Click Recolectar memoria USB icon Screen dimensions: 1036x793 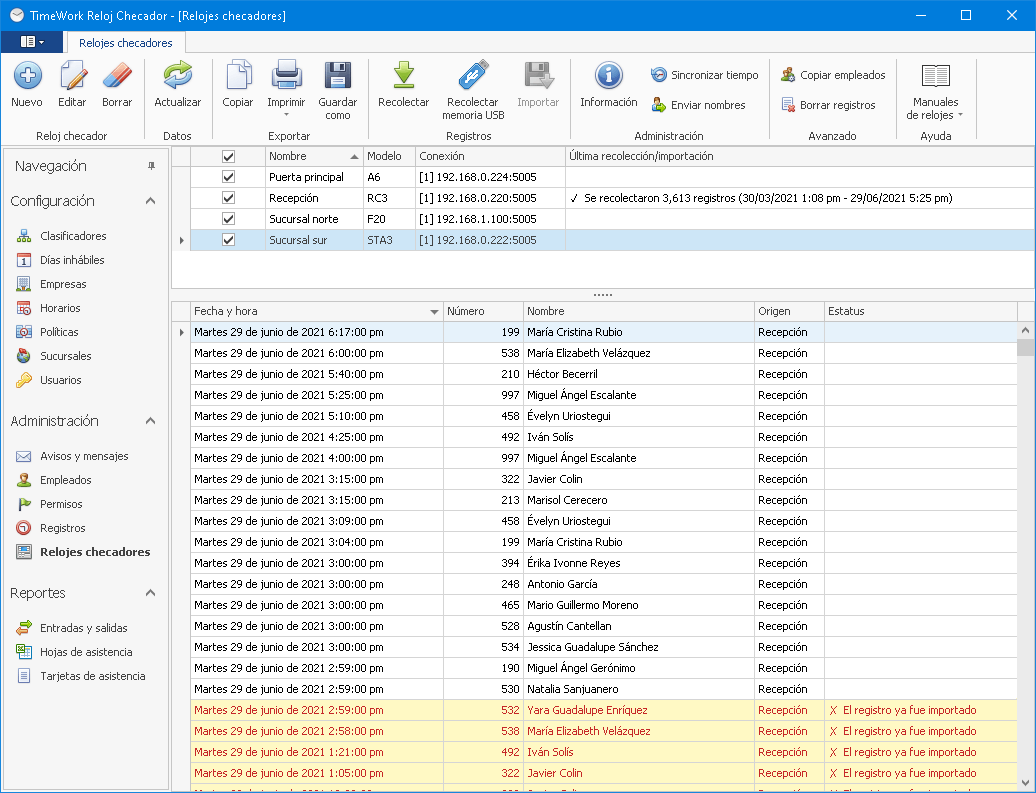[x=473, y=76]
